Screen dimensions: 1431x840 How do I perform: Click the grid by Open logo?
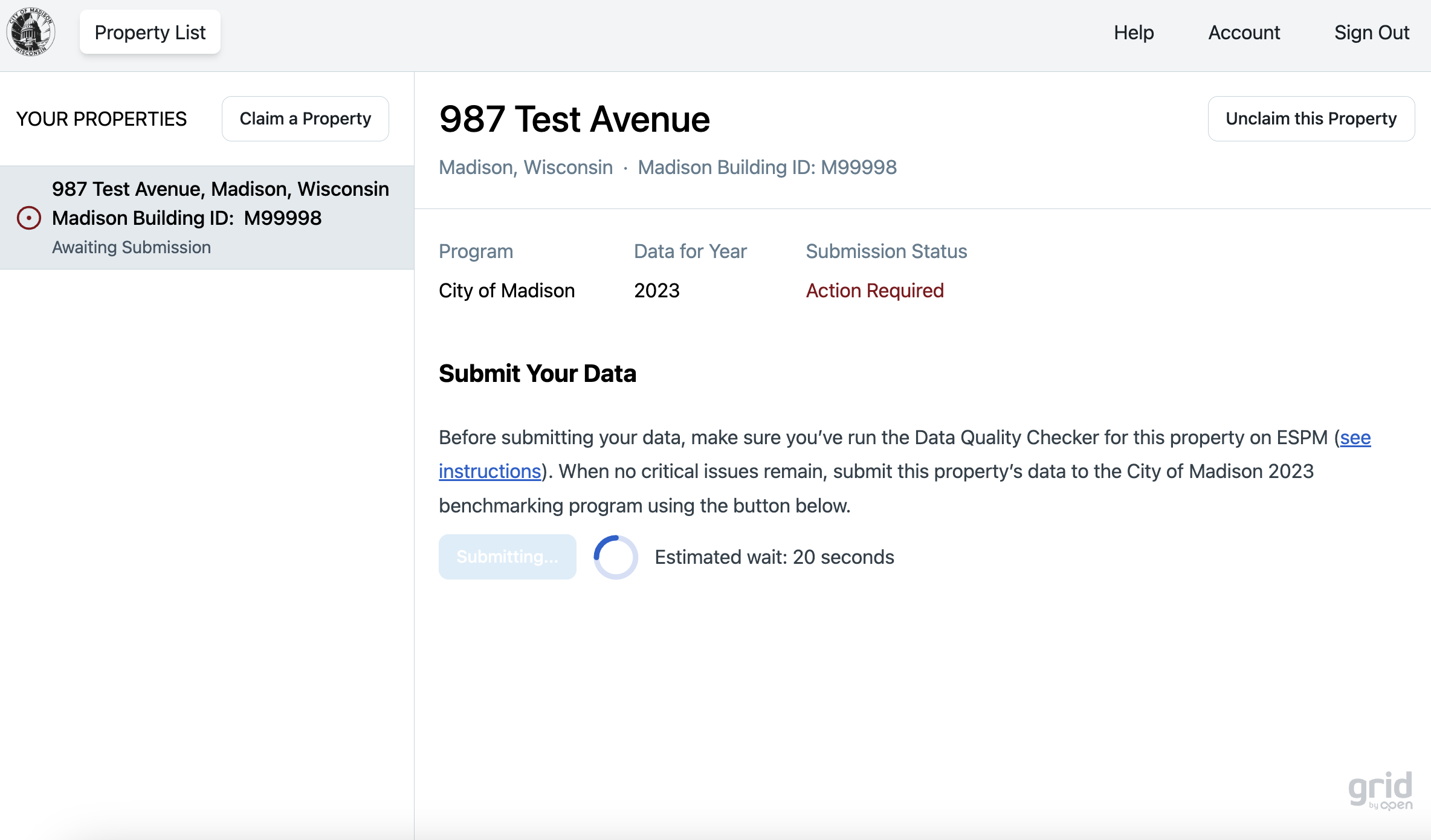(1380, 790)
